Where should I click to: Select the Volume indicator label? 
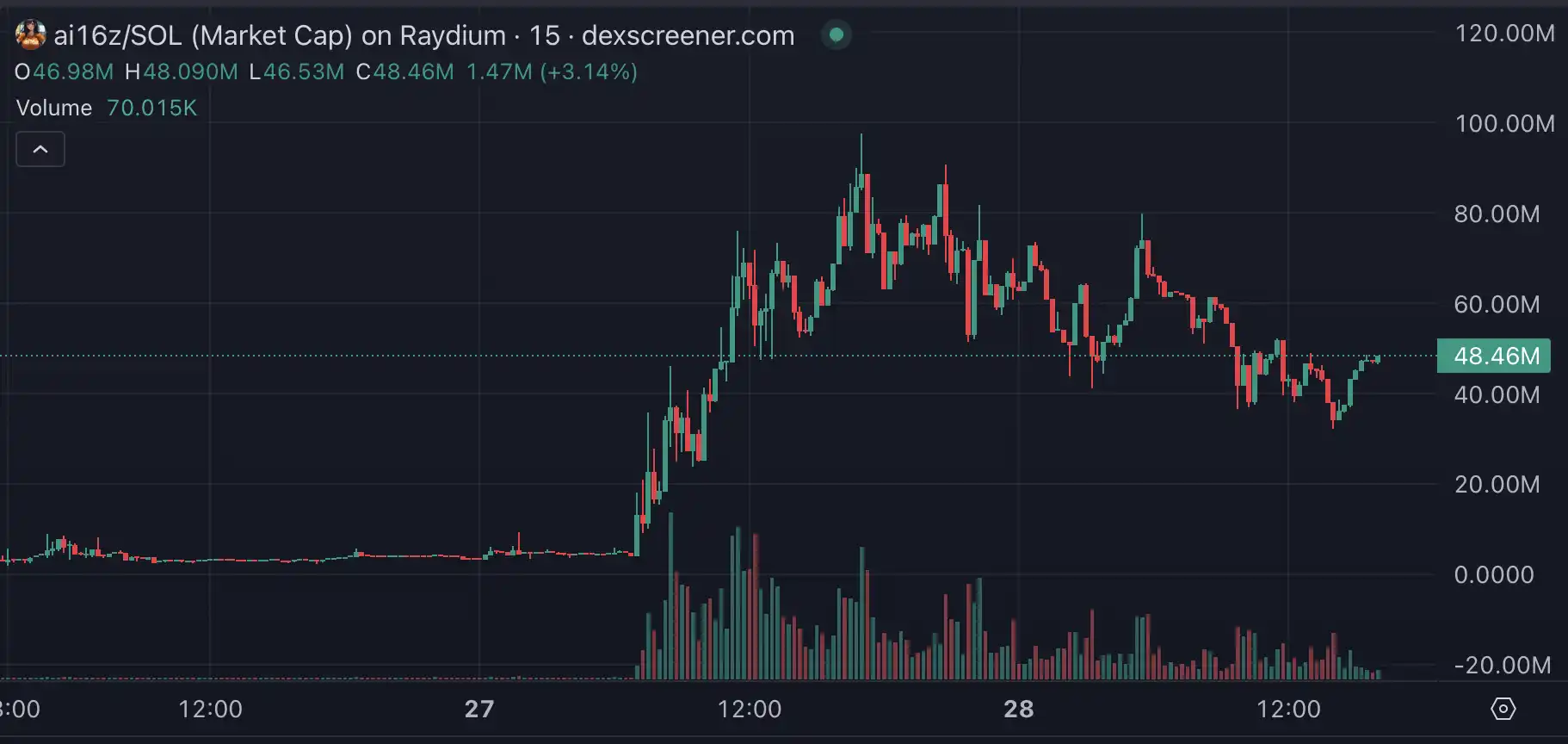54,108
